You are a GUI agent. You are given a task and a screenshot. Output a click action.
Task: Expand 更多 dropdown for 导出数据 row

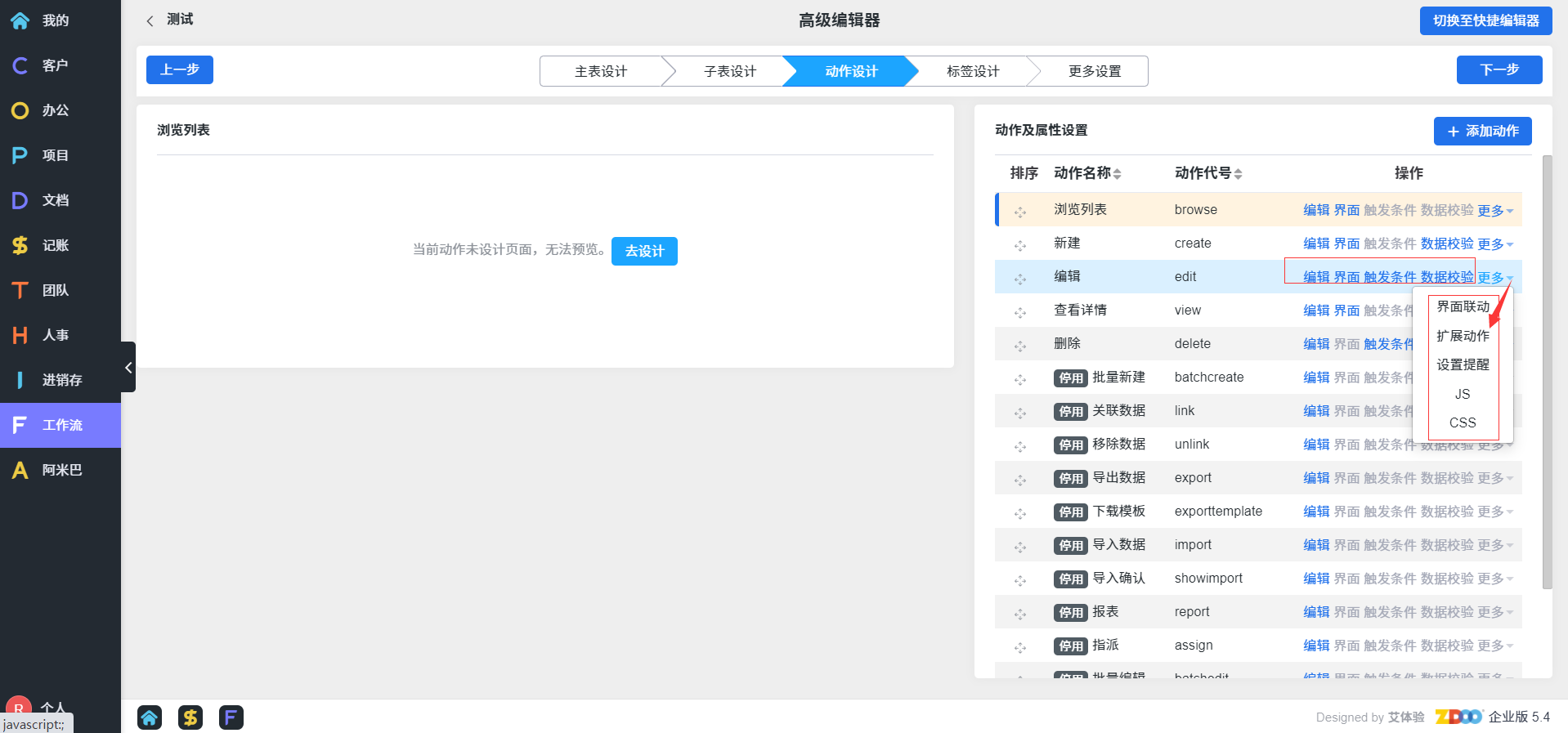[1495, 479]
